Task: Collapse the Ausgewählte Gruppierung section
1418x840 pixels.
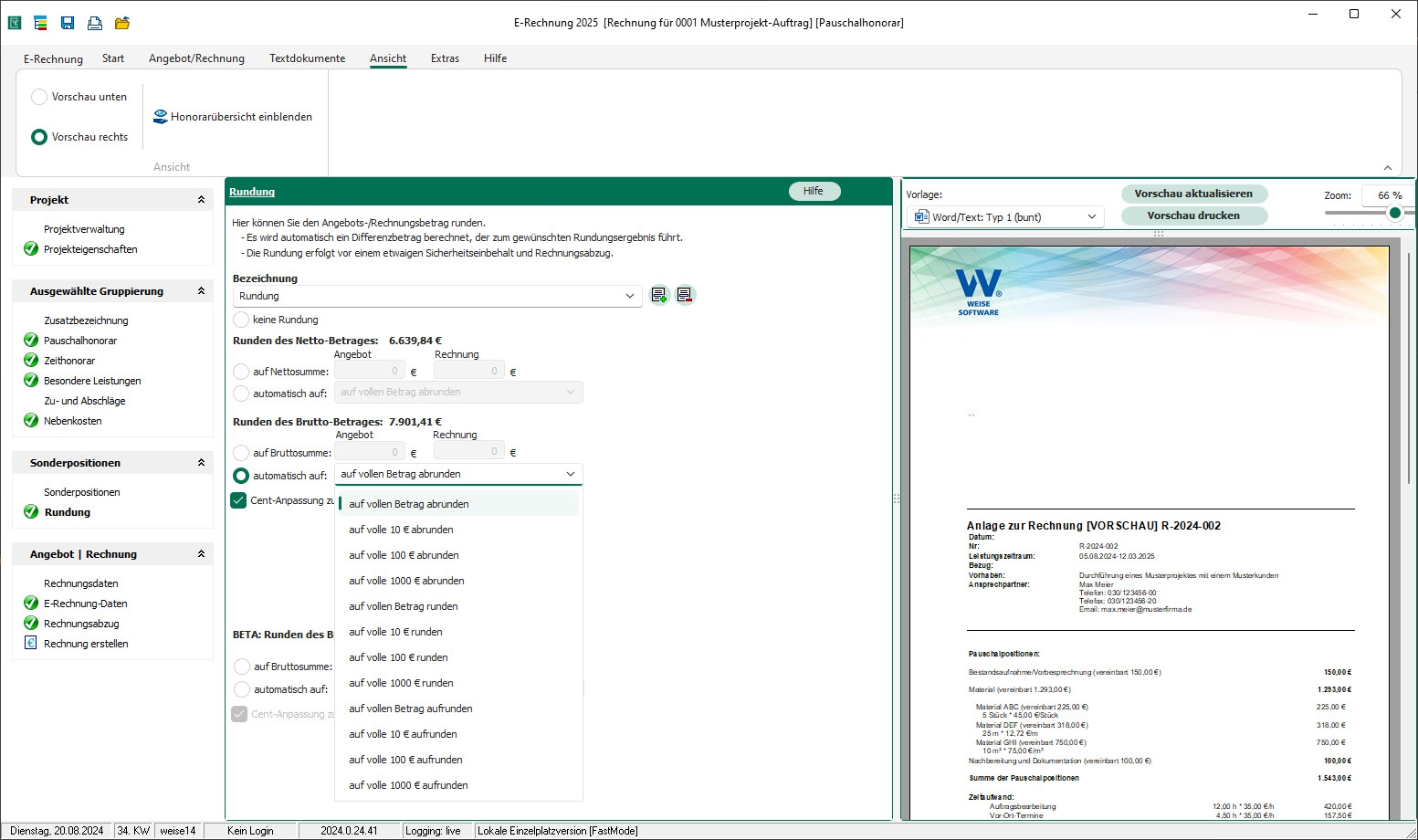Action: [x=201, y=291]
